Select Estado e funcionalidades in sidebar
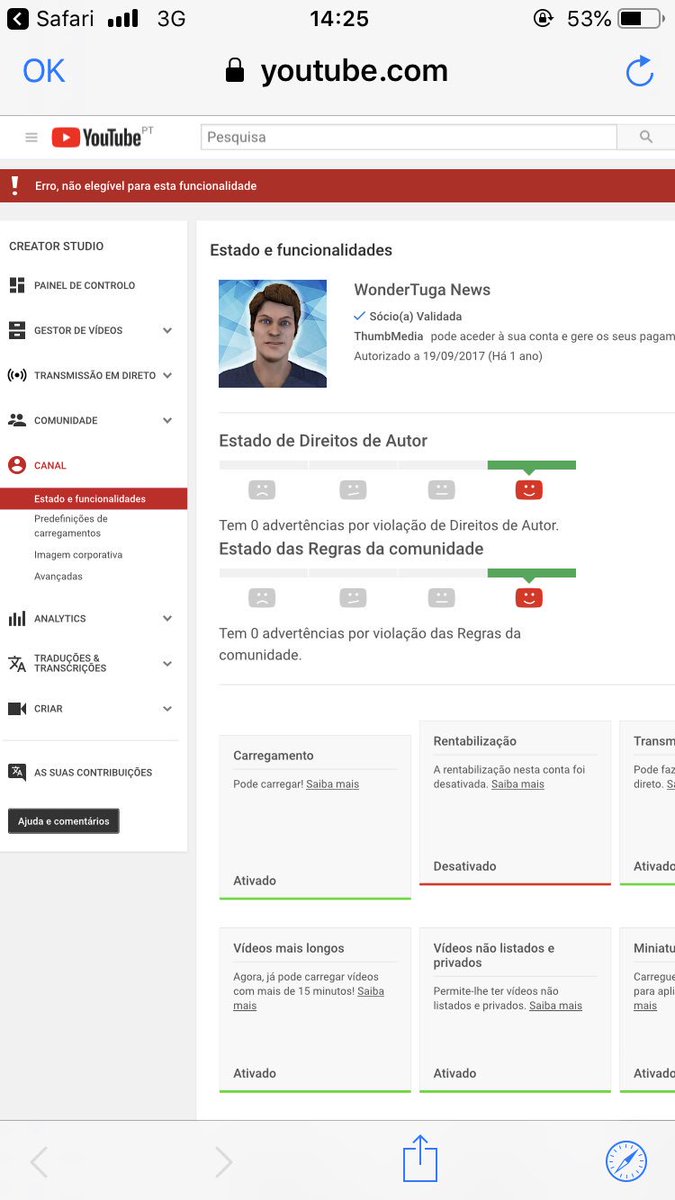Image resolution: width=675 pixels, height=1200 pixels. tap(93, 499)
